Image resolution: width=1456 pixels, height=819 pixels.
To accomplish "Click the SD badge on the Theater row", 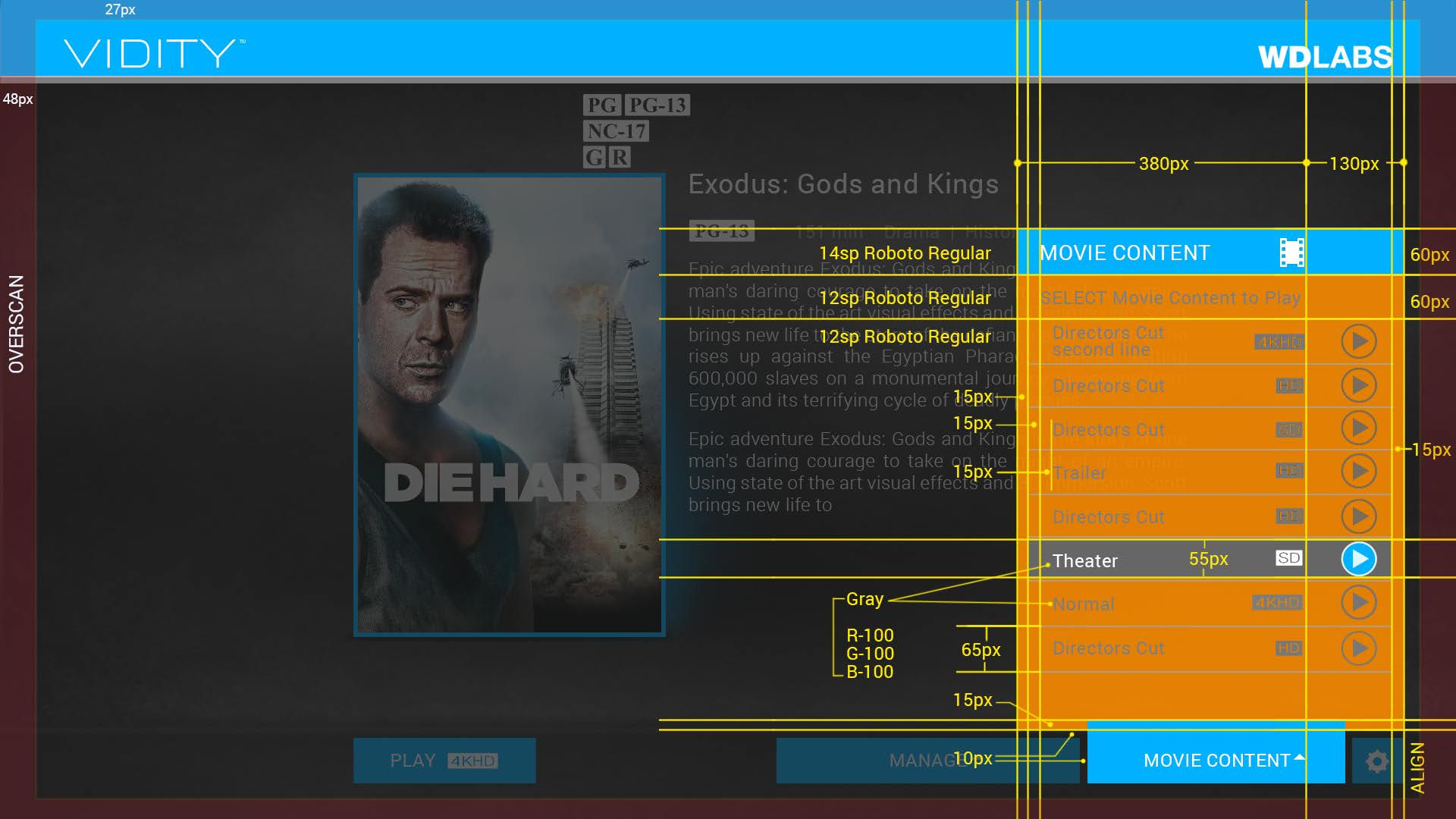I will click(1288, 558).
